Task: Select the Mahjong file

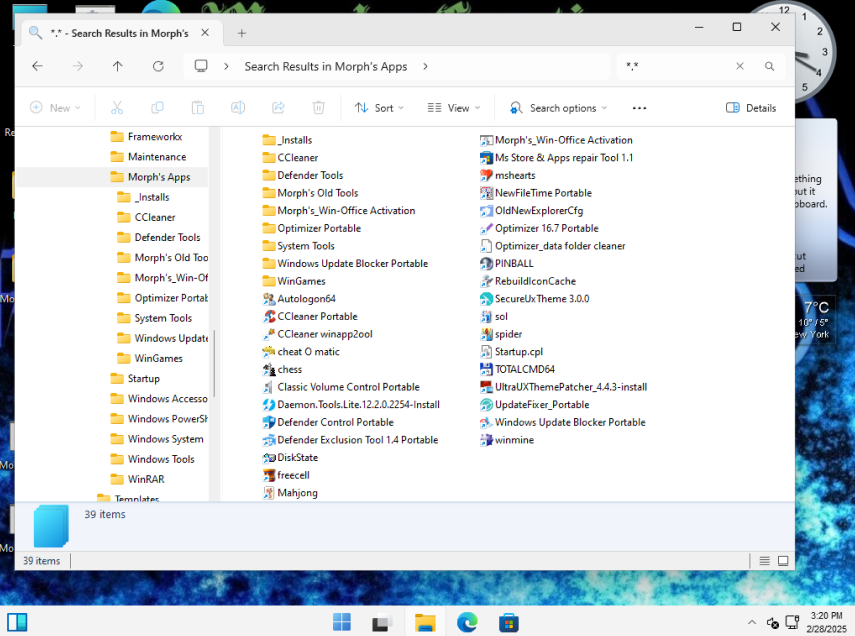Action: click(290, 493)
